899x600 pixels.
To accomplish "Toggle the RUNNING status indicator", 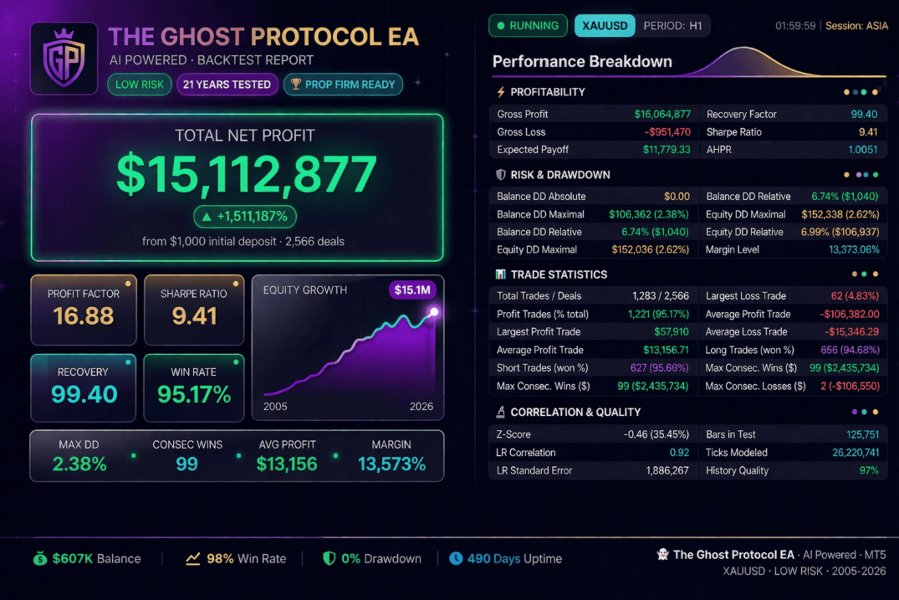I will (x=527, y=26).
